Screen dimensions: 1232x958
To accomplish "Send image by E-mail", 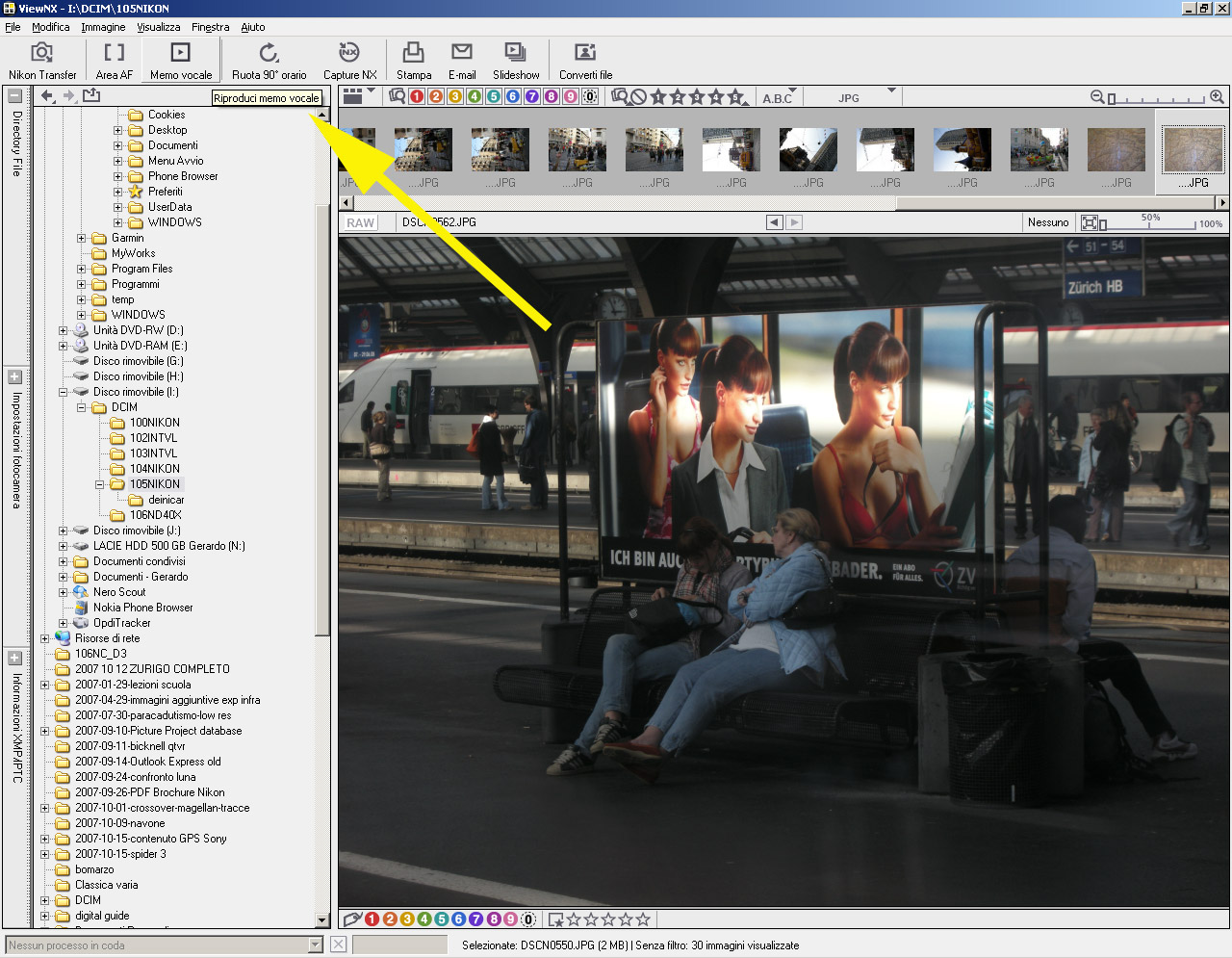I will (x=462, y=61).
